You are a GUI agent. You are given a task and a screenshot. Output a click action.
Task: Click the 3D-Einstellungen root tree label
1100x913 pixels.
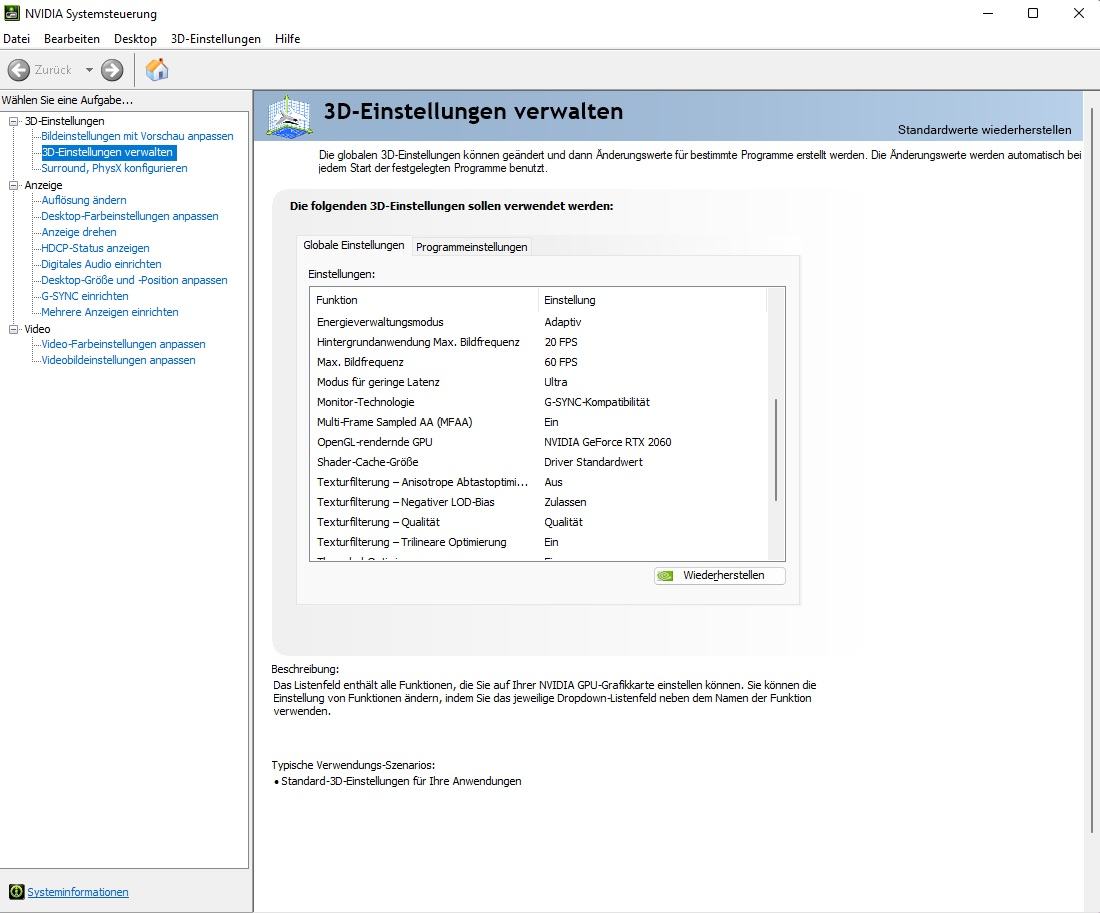(x=65, y=121)
